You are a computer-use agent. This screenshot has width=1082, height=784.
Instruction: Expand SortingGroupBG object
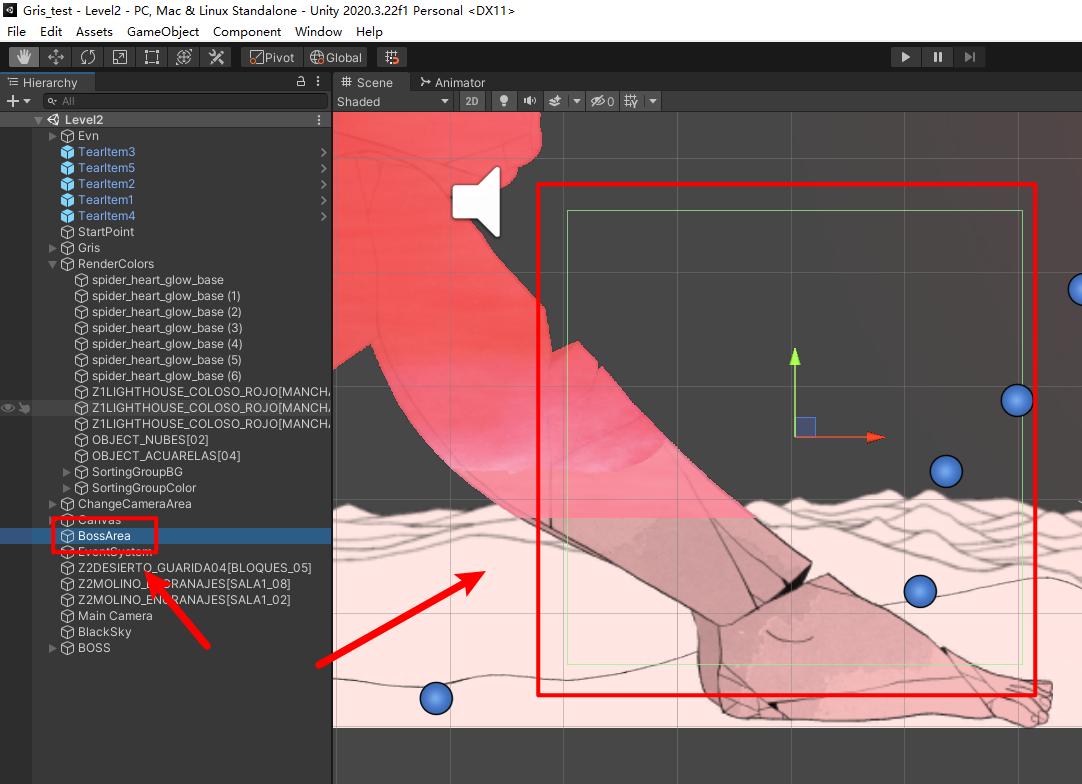(x=67, y=472)
